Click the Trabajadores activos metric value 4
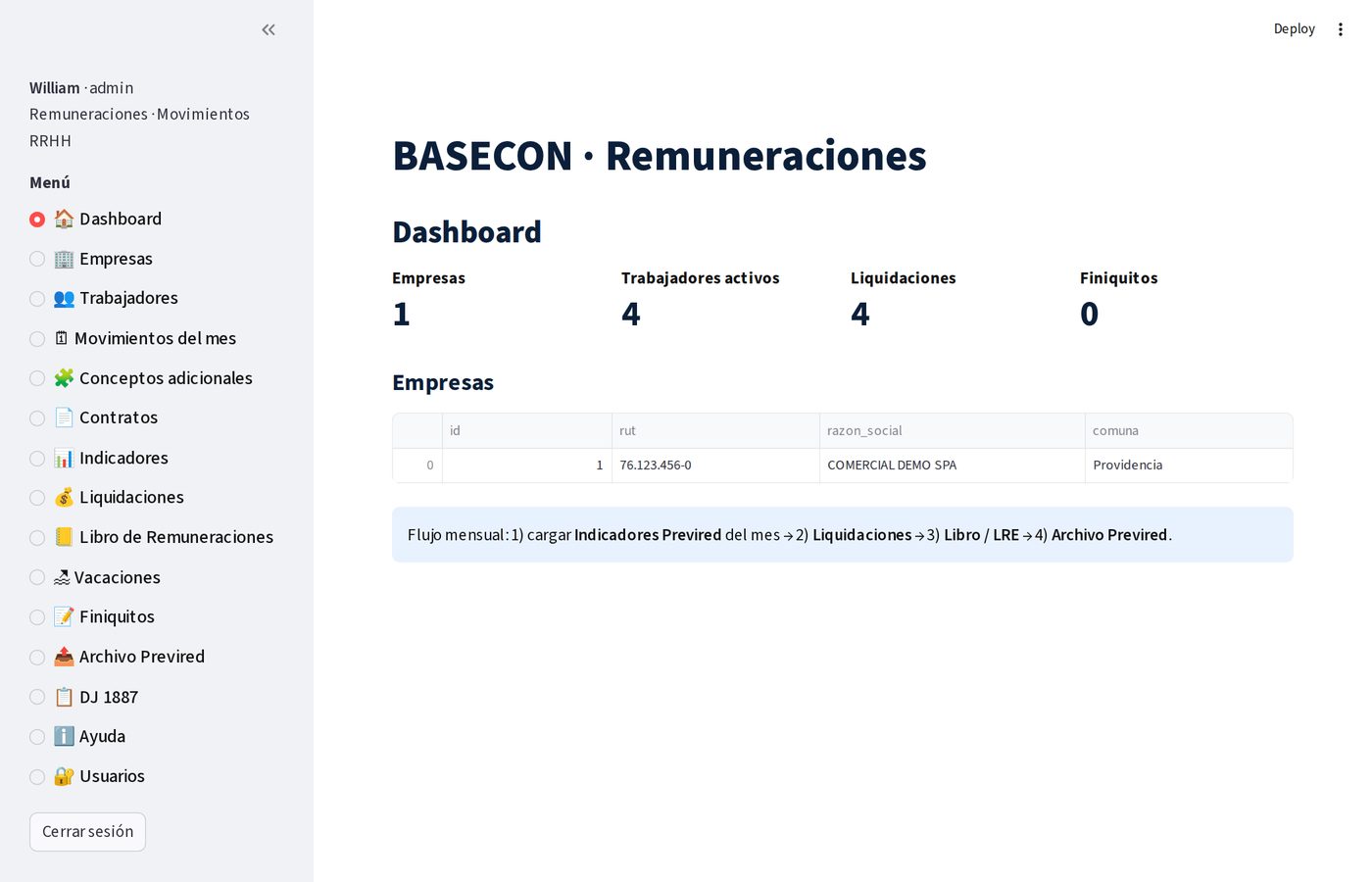 click(x=631, y=314)
